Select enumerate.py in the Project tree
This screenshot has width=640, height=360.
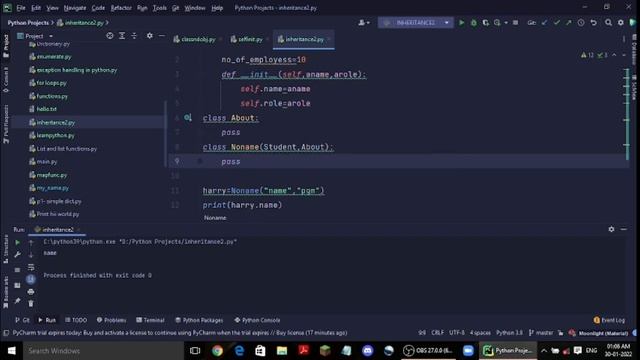point(53,57)
